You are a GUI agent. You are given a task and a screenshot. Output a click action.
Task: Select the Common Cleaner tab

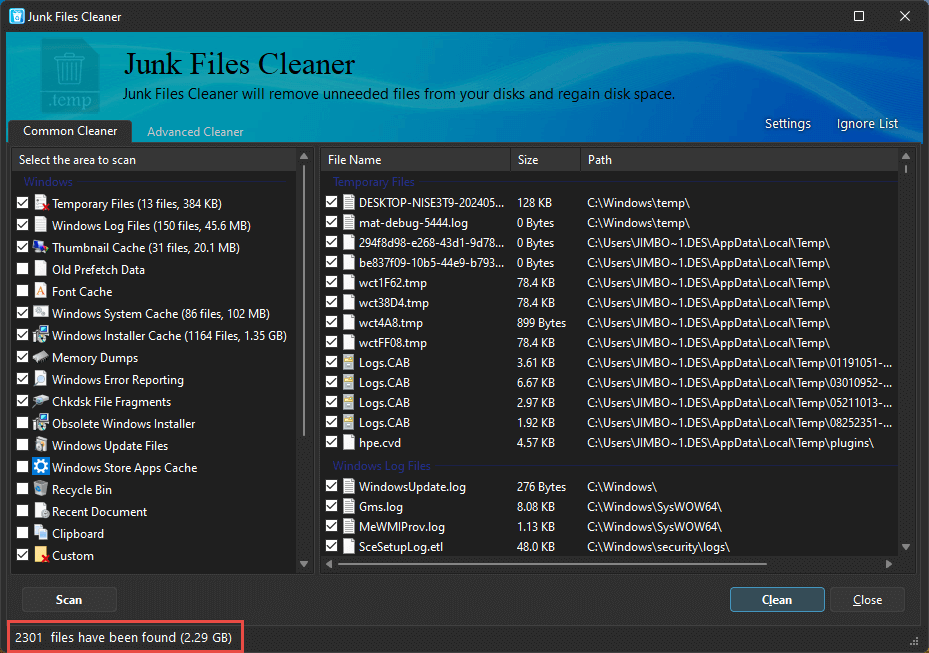click(70, 131)
